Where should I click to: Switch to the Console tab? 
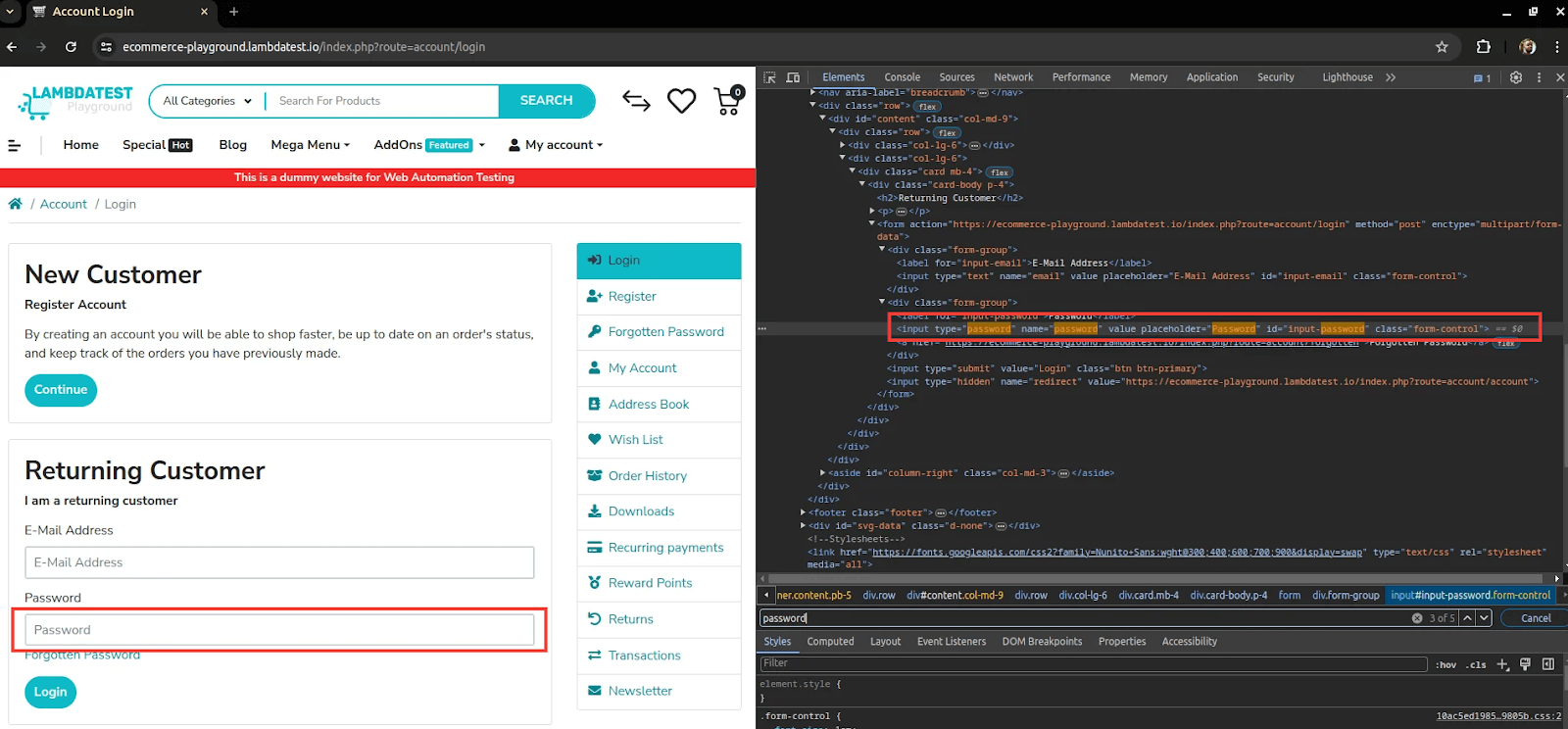[902, 77]
